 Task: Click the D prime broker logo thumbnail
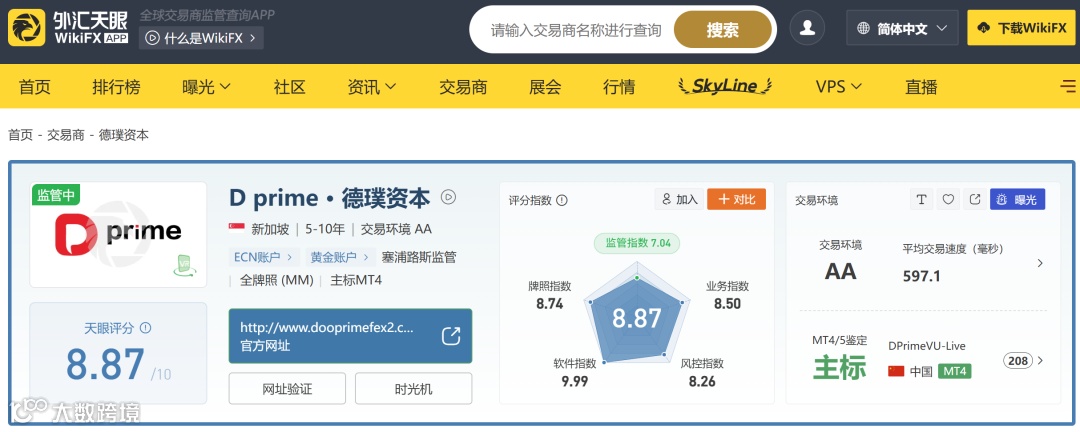[x=118, y=234]
